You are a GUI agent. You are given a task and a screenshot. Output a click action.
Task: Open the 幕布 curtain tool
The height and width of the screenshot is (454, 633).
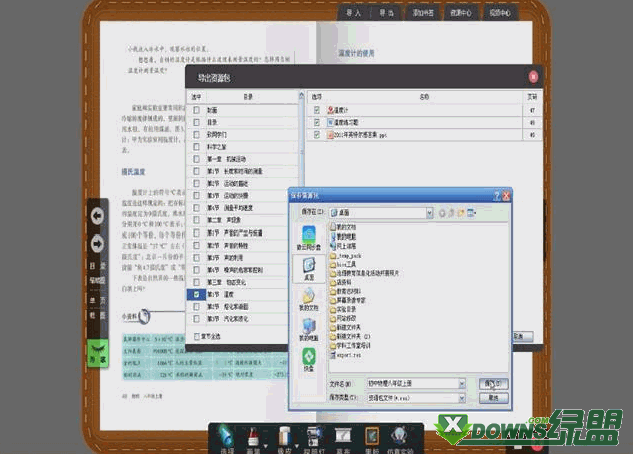pos(343,440)
